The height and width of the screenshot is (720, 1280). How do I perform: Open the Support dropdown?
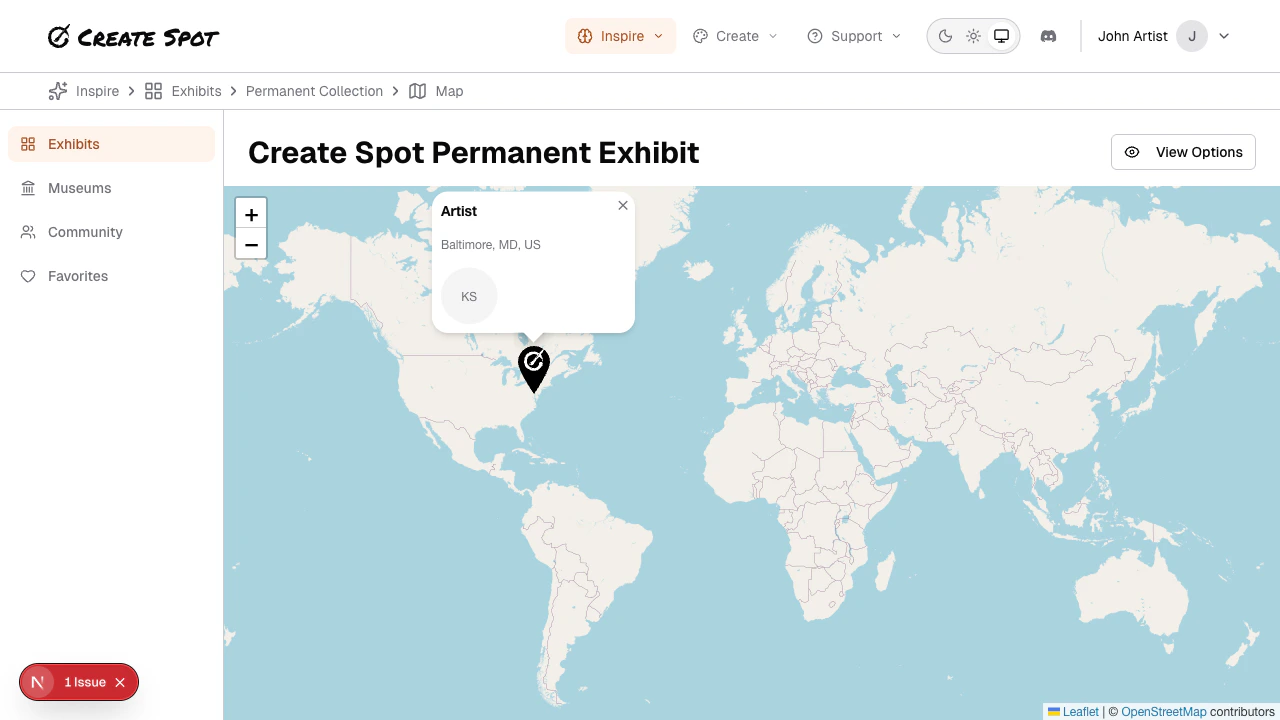[x=853, y=36]
